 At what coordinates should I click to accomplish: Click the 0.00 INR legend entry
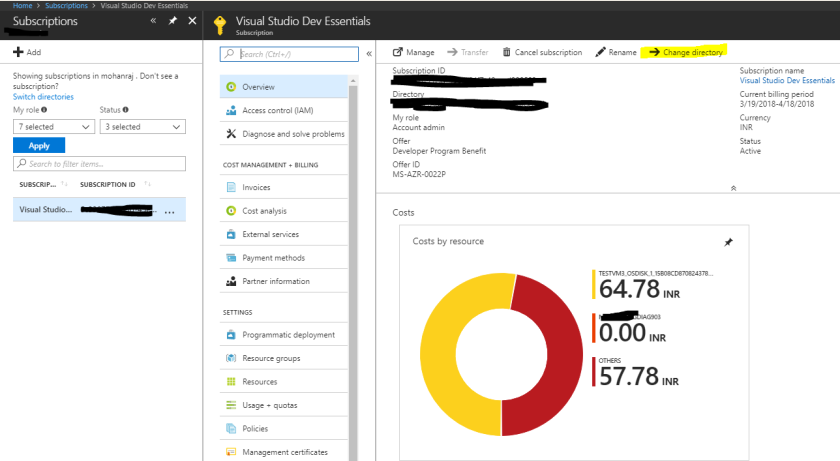[629, 328]
